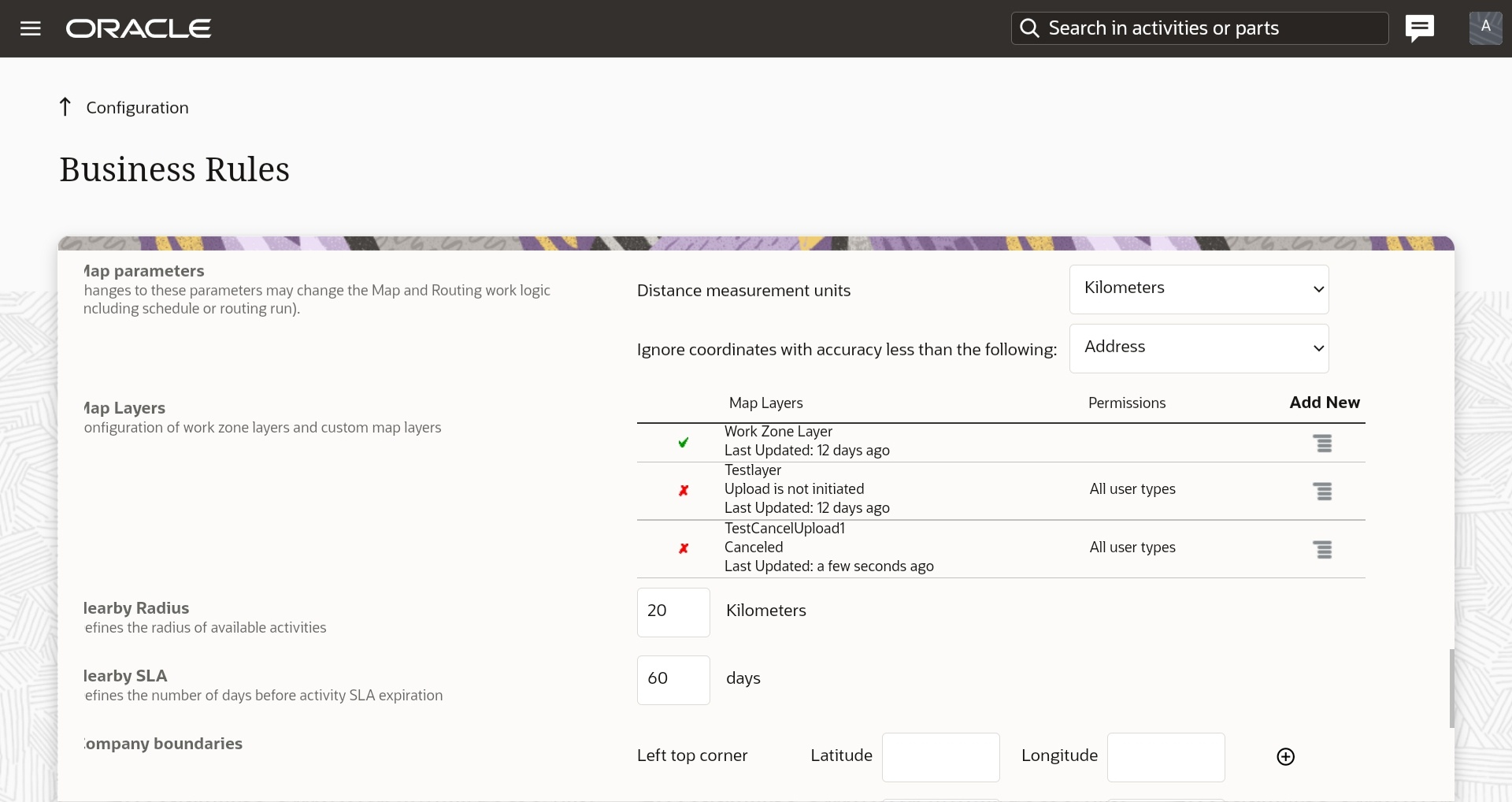This screenshot has width=1512, height=802.
Task: Click the Left top corner Latitude field
Action: pos(940,757)
